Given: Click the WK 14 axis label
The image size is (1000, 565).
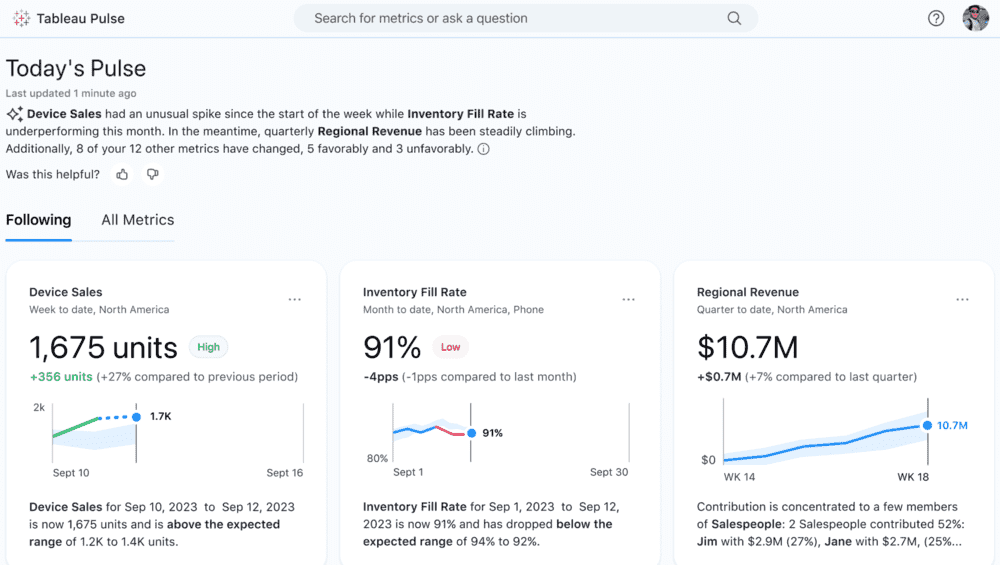Looking at the screenshot, I should pos(739,477).
